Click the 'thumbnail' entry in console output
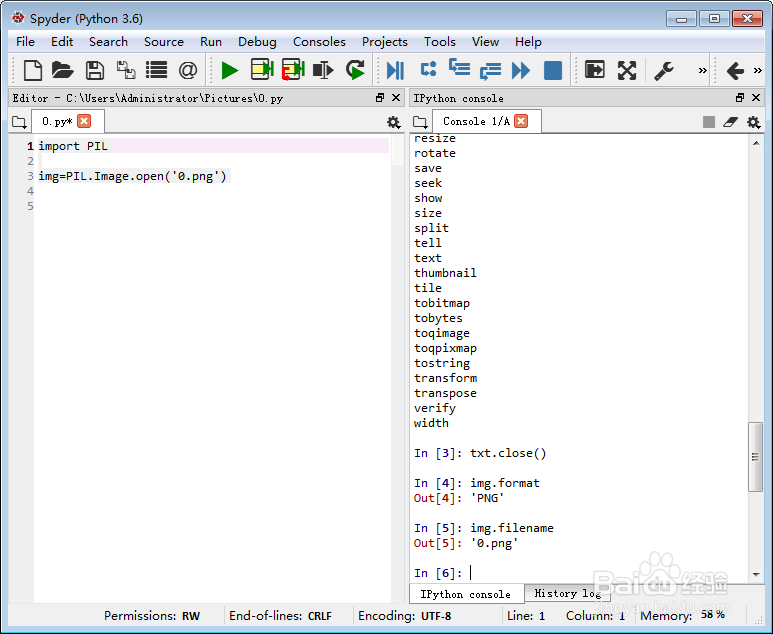773x634 pixels. pos(445,273)
